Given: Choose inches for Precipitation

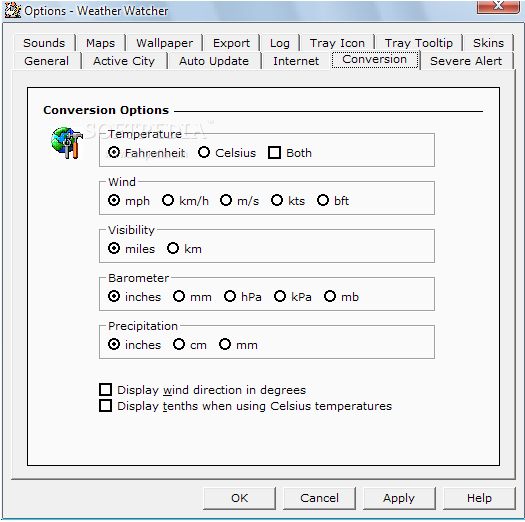Looking at the screenshot, I should [134, 344].
